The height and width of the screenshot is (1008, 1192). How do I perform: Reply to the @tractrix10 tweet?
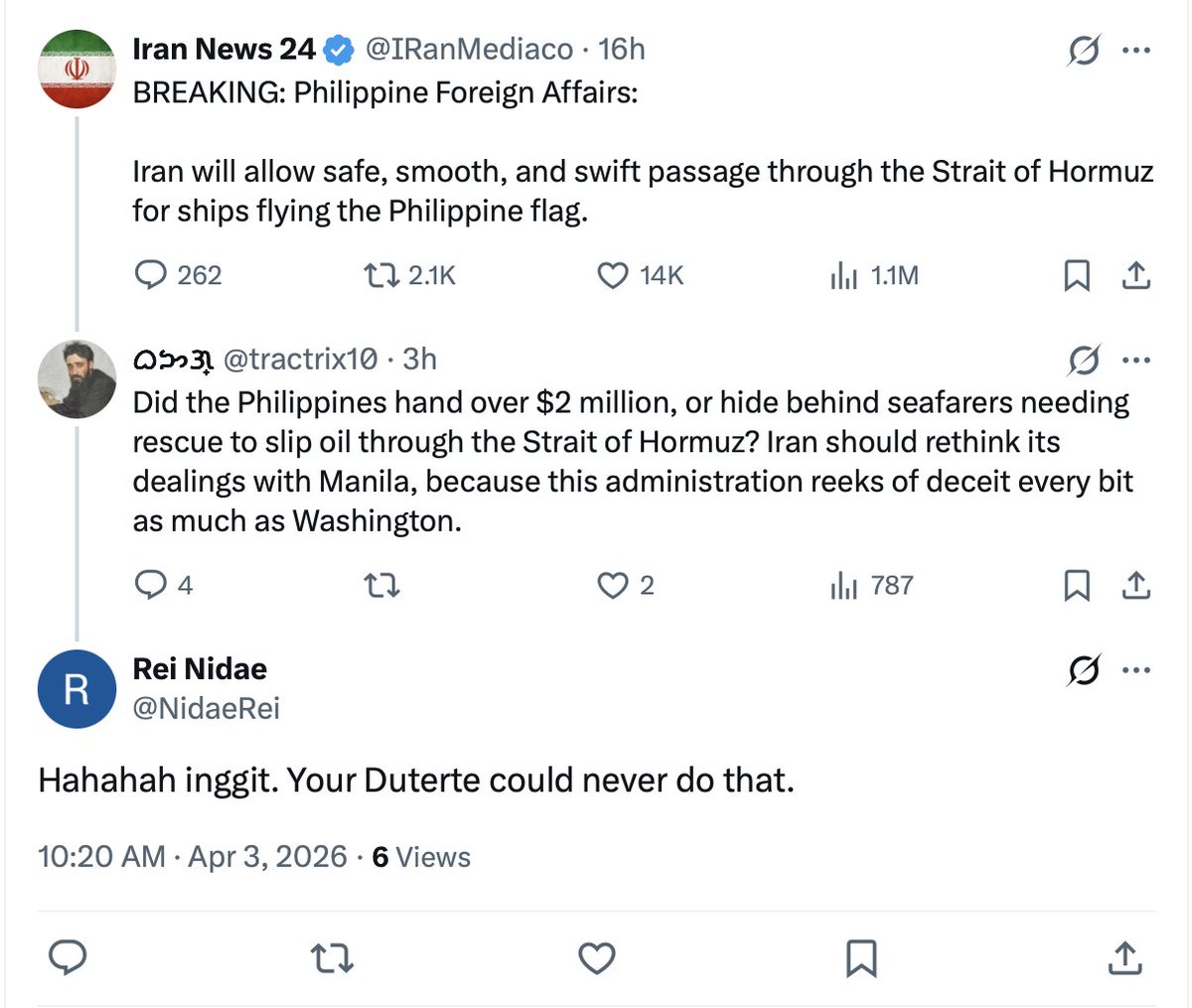pos(150,586)
